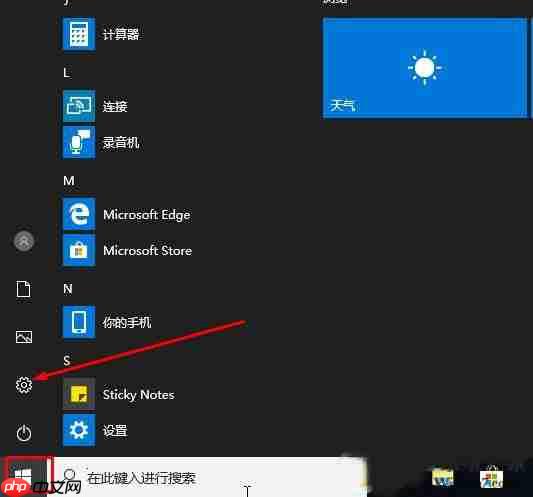Open Your Phone (你的手机) app icon
Viewport: 533px width, 497px height.
pyautogui.click(x=79, y=322)
